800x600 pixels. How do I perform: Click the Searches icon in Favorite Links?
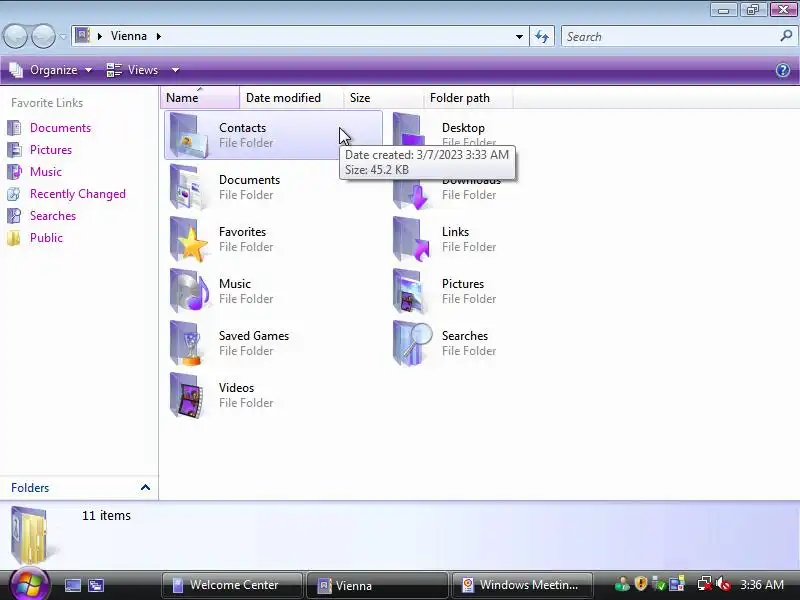pyautogui.click(x=14, y=216)
